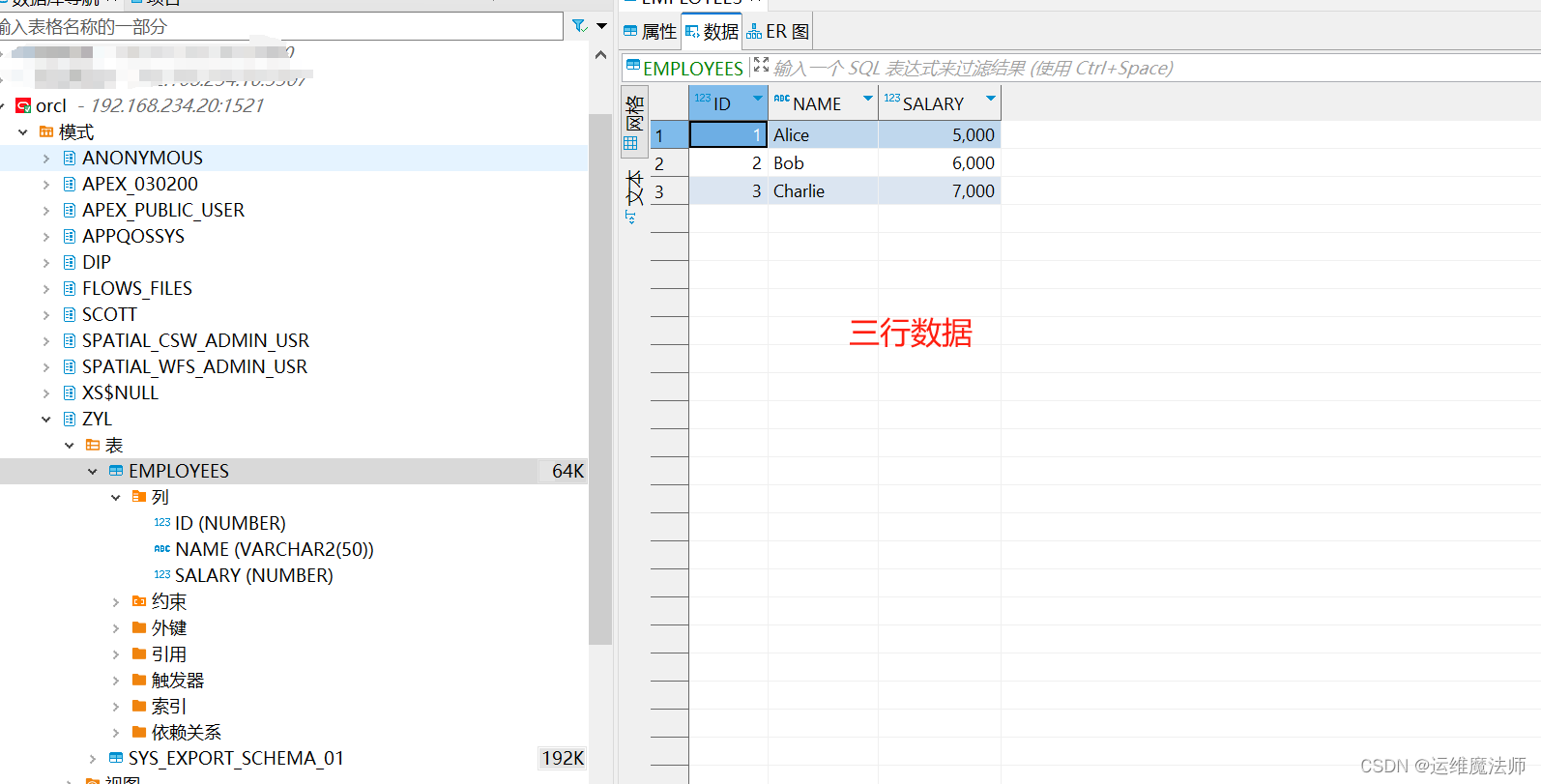Click the 外键 foreign keys folder icon

pyautogui.click(x=139, y=627)
